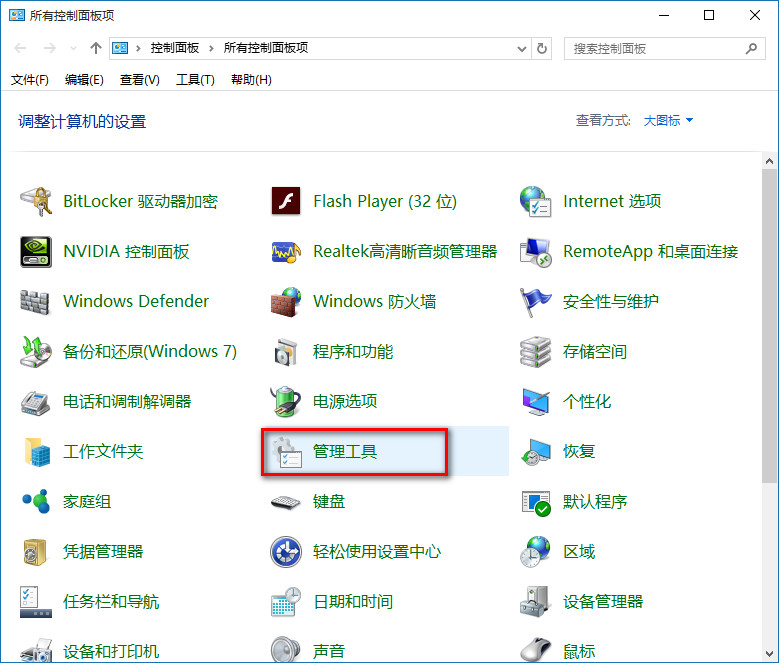Click the window's control panel title icon

click(x=17, y=15)
